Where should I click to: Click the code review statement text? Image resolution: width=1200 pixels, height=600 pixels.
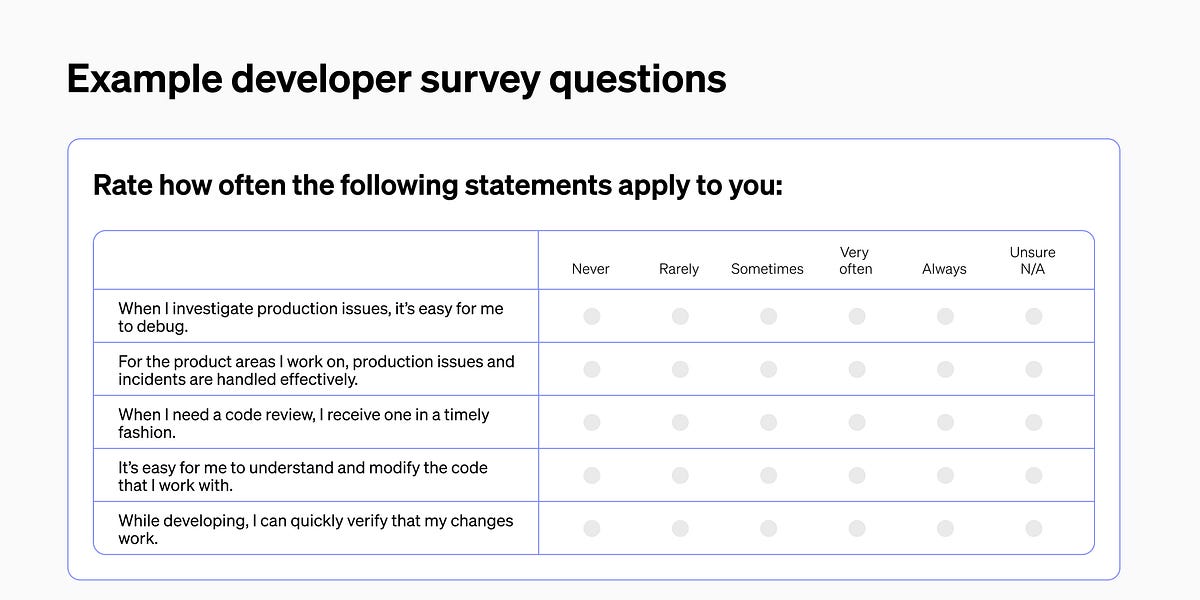coord(304,423)
